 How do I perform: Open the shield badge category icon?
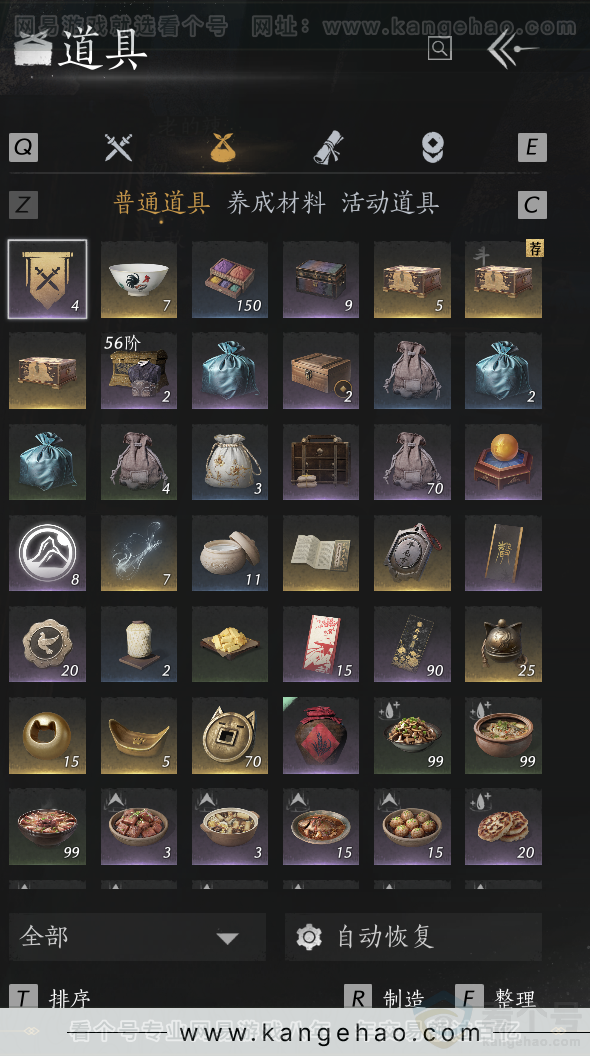click(x=432, y=148)
